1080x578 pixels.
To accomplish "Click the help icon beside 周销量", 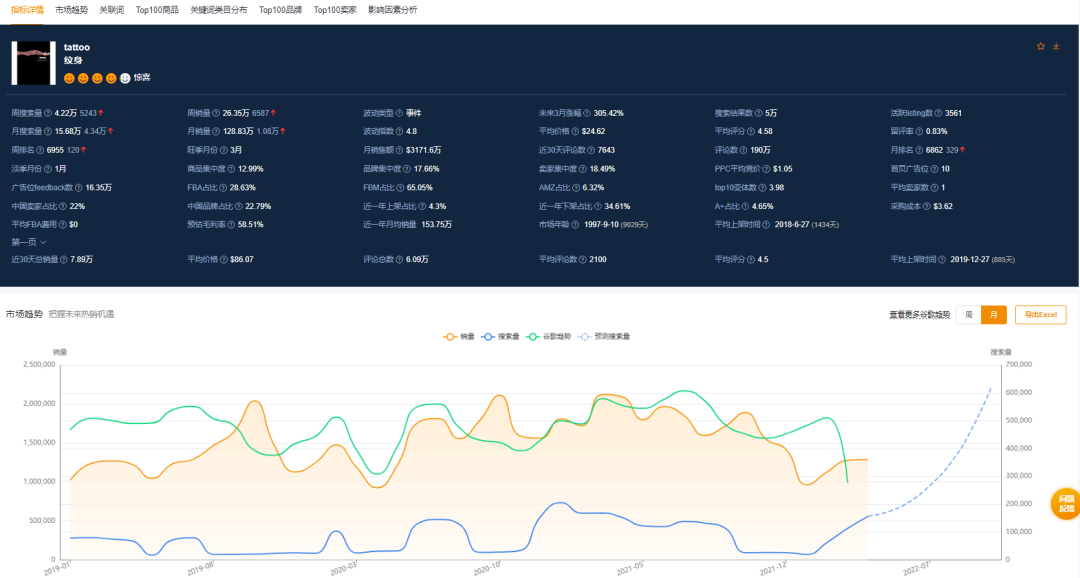I will (x=216, y=113).
